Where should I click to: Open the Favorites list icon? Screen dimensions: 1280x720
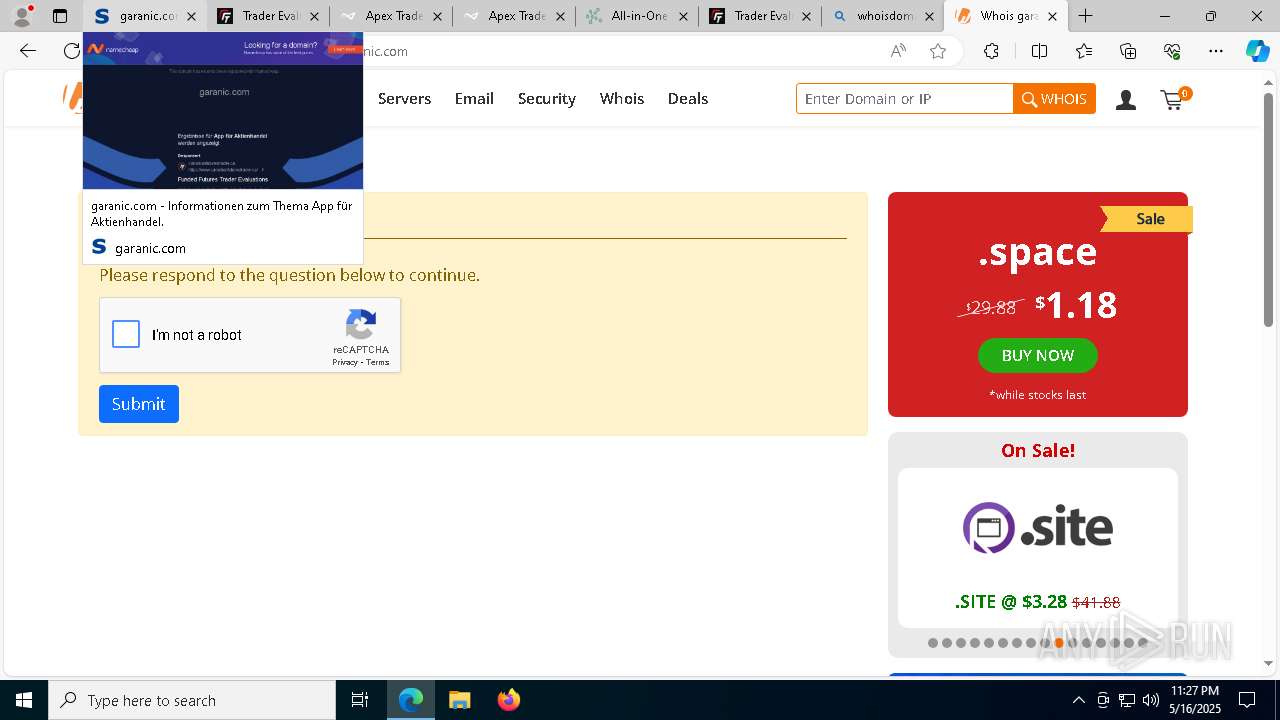[1084, 51]
